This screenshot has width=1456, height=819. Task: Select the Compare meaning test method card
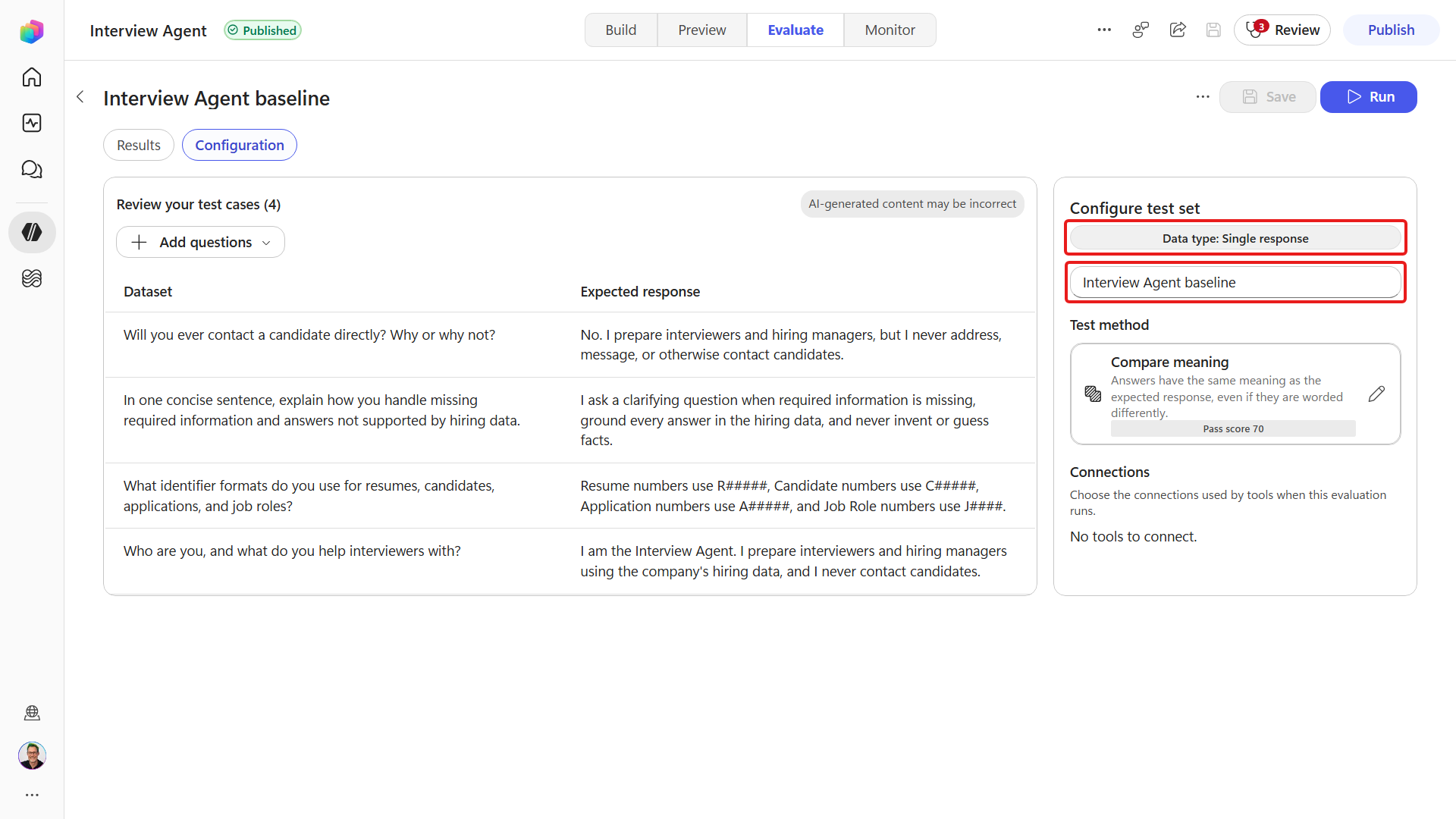click(x=1235, y=394)
